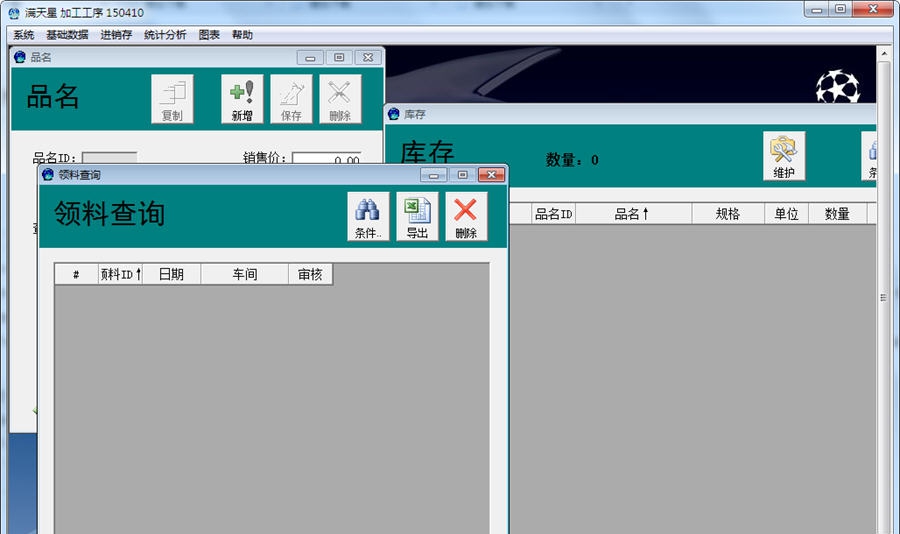This screenshot has width=900, height=534.
Task: Open 条件 search in 领料查询 window
Action: 368,216
